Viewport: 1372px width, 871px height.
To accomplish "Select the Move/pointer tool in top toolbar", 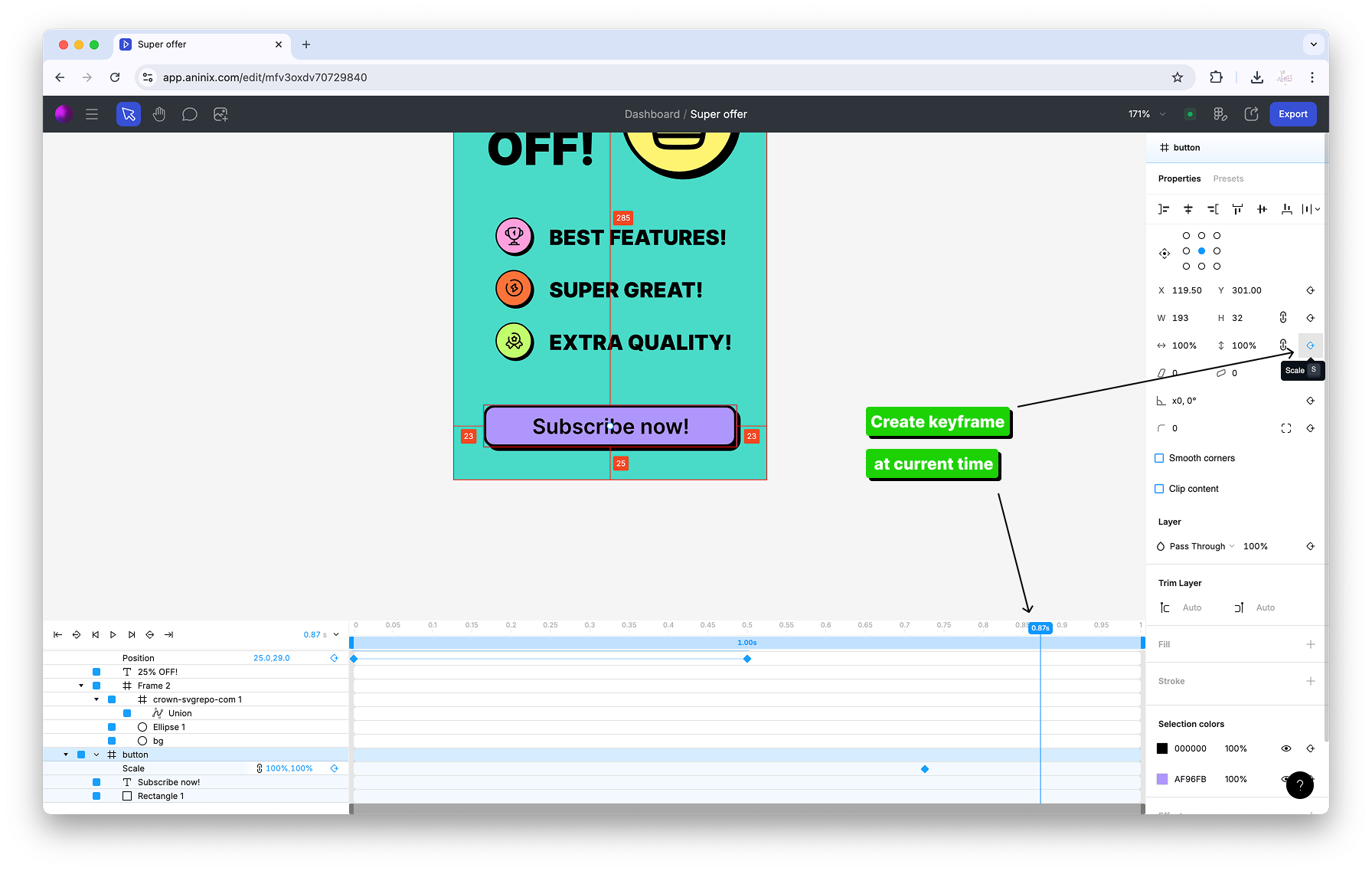I will [x=129, y=114].
